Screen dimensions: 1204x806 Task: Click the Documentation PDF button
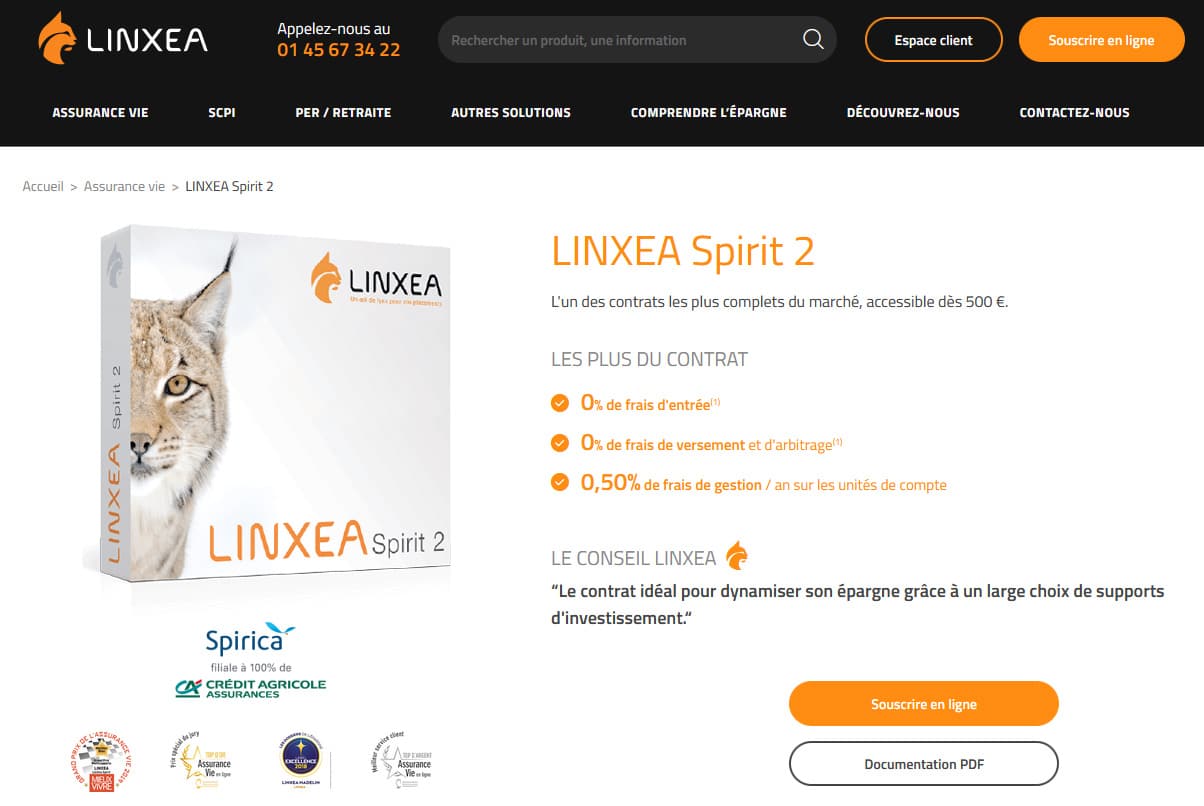point(924,764)
